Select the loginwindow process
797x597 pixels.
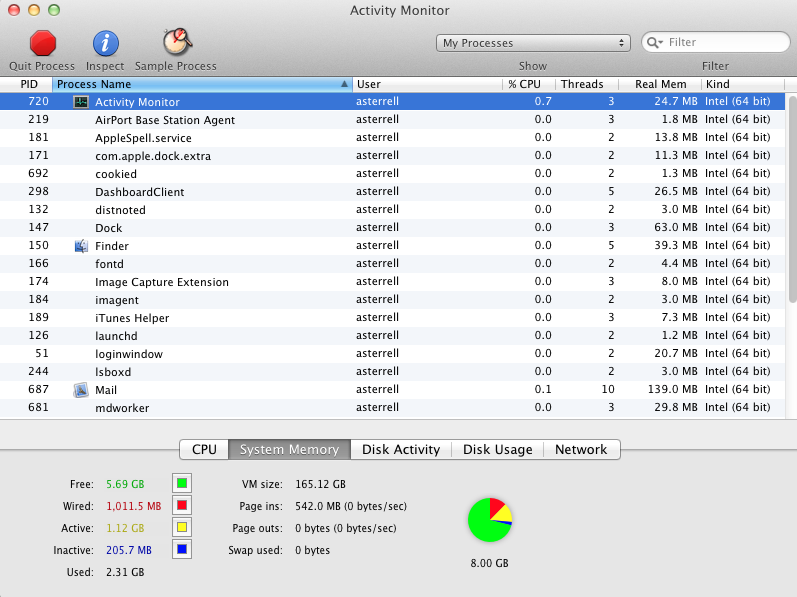[x=392, y=354]
